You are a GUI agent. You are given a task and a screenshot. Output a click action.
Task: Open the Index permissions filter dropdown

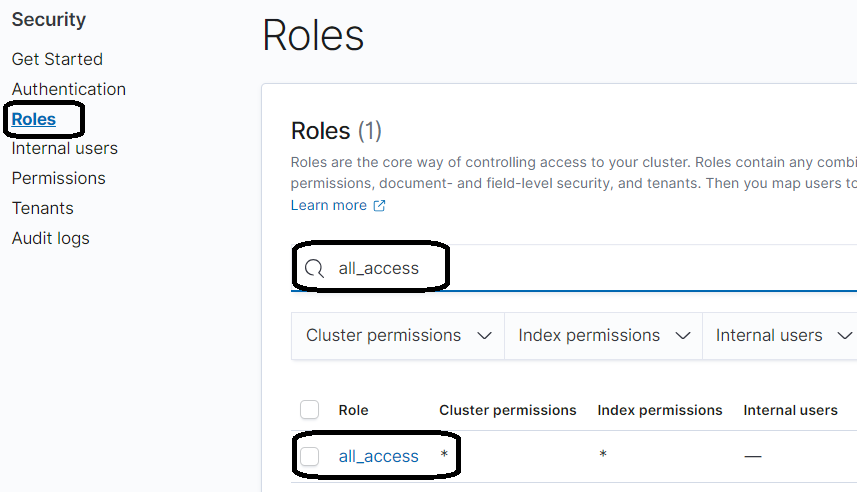(x=603, y=336)
